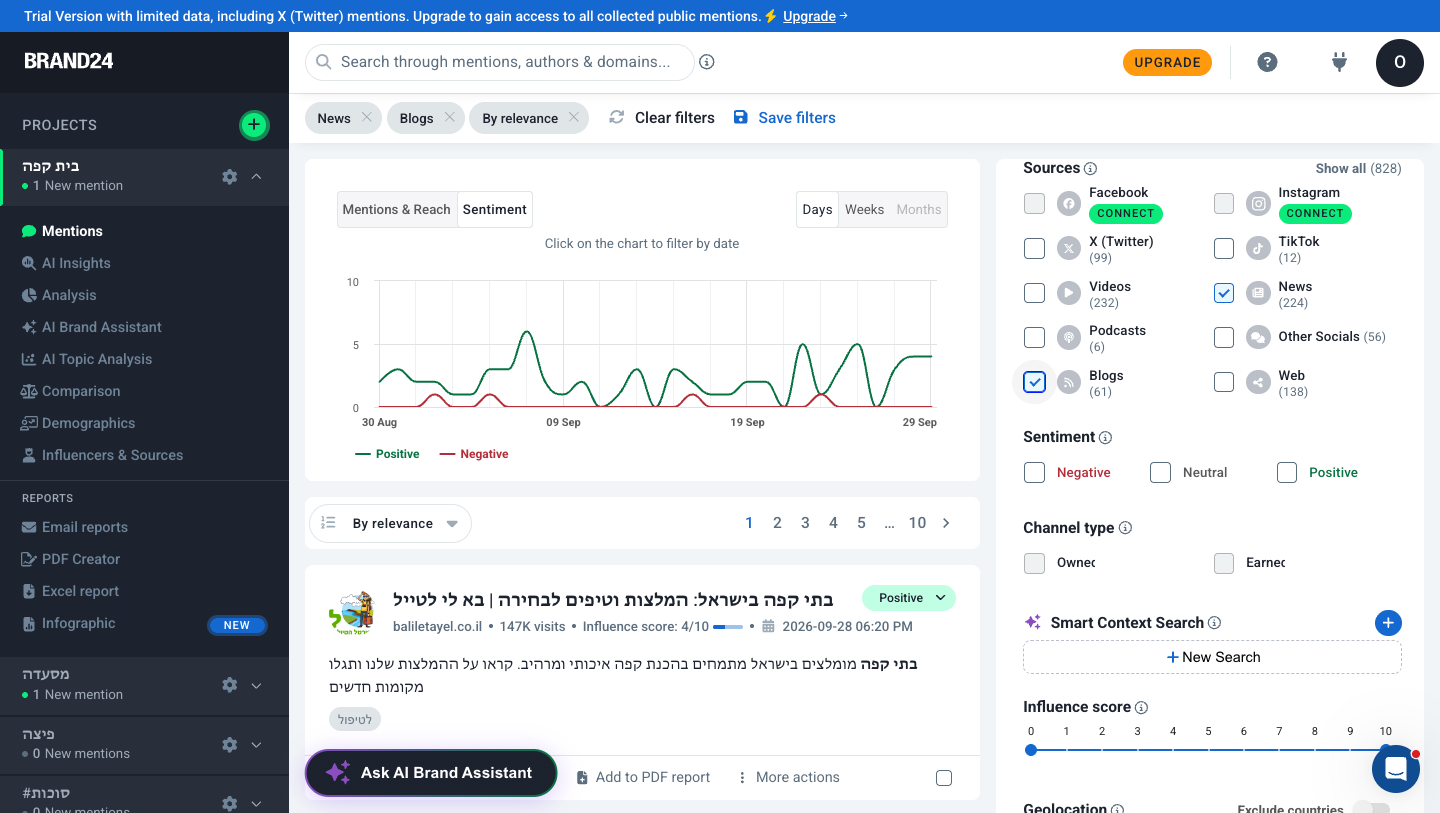The height and width of the screenshot is (813, 1440).
Task: Remove the By relevance filter chip
Action: tap(574, 117)
